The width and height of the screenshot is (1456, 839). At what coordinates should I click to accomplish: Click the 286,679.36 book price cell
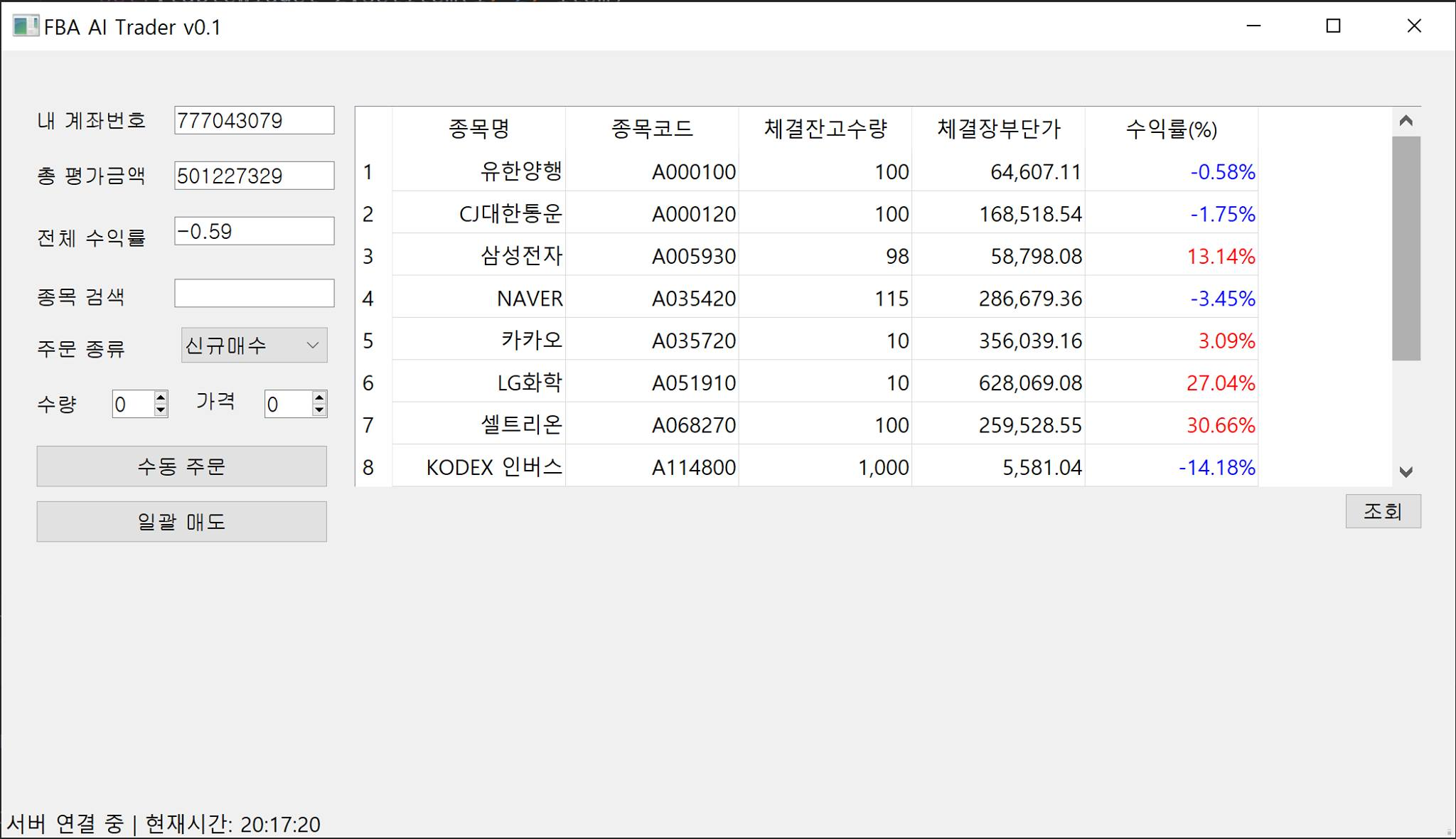[998, 298]
